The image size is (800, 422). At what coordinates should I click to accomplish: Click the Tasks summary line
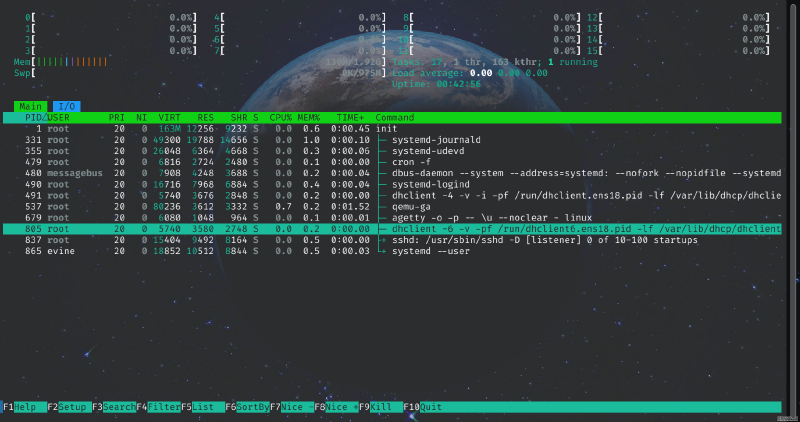[495, 62]
